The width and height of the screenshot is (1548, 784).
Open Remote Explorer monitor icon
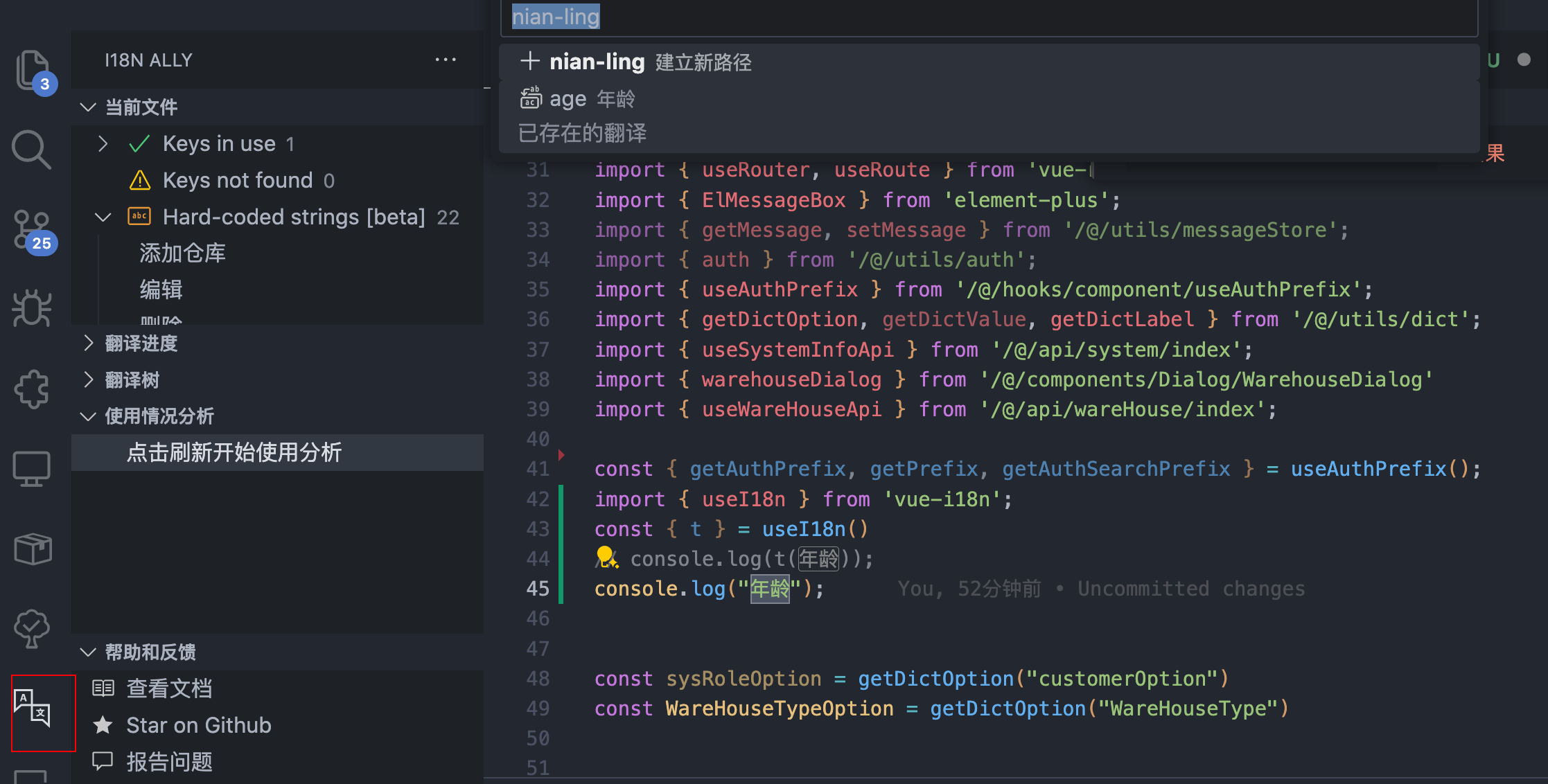(32, 469)
